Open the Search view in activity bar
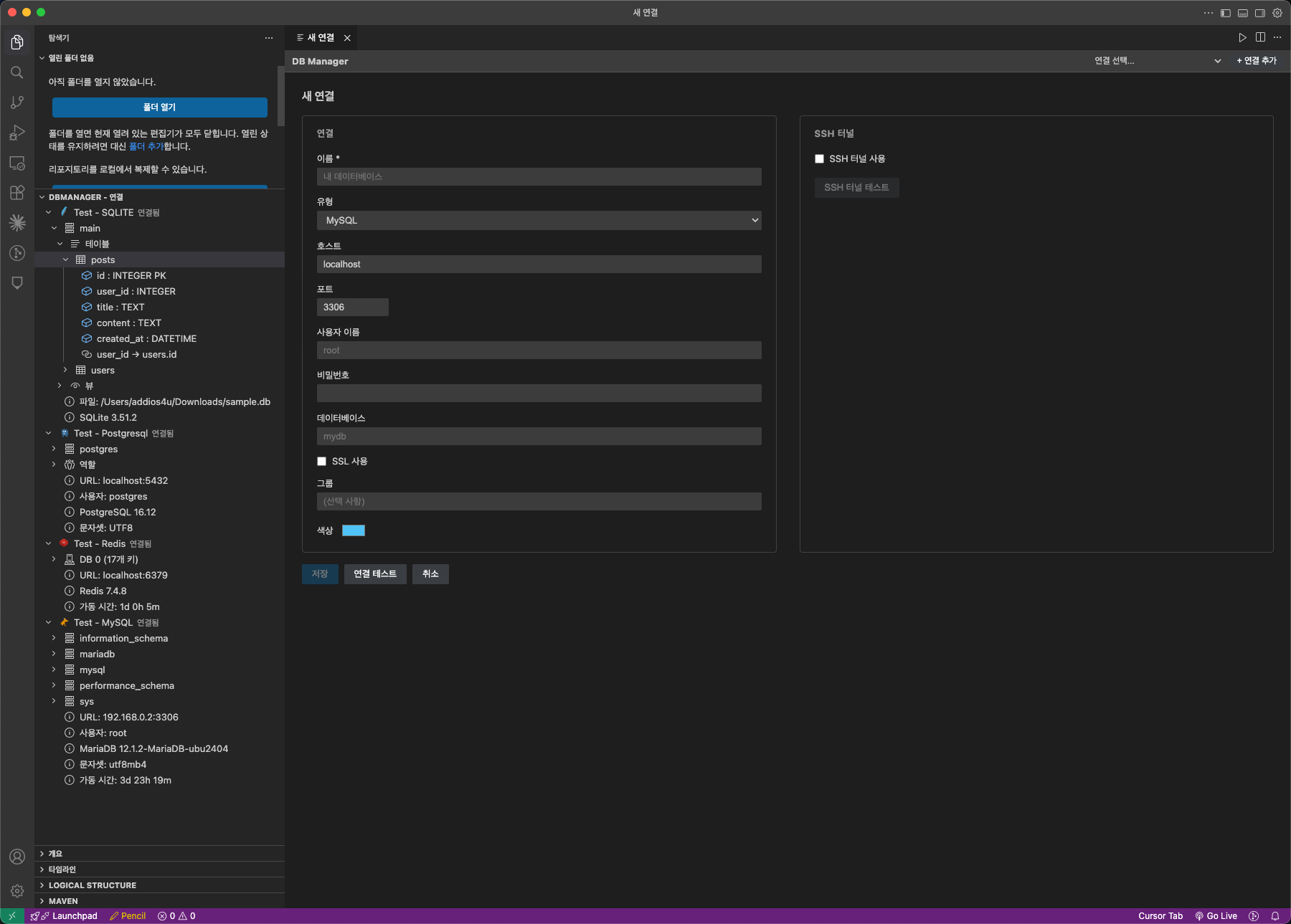The height and width of the screenshot is (924, 1291). coord(16,72)
